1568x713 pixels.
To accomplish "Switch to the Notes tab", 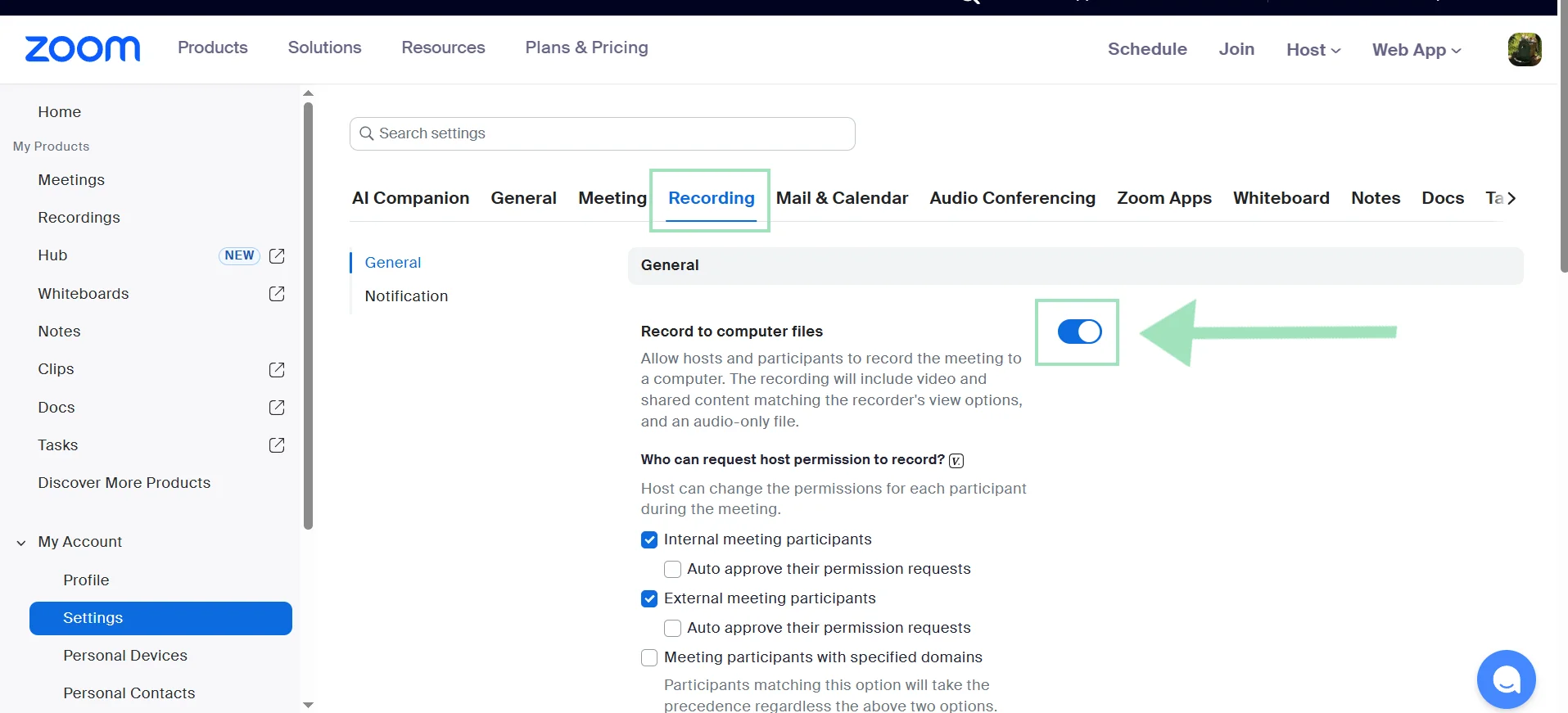I will click(x=1376, y=198).
